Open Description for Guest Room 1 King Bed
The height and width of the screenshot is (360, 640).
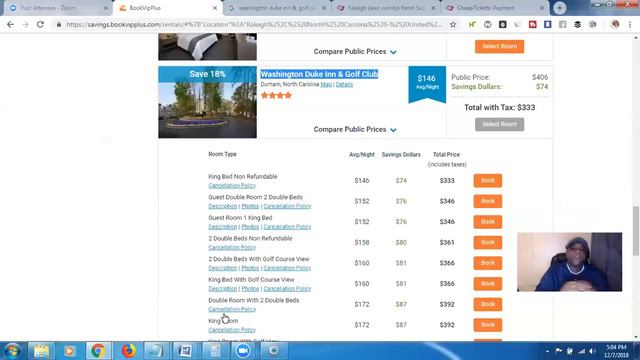point(222,227)
